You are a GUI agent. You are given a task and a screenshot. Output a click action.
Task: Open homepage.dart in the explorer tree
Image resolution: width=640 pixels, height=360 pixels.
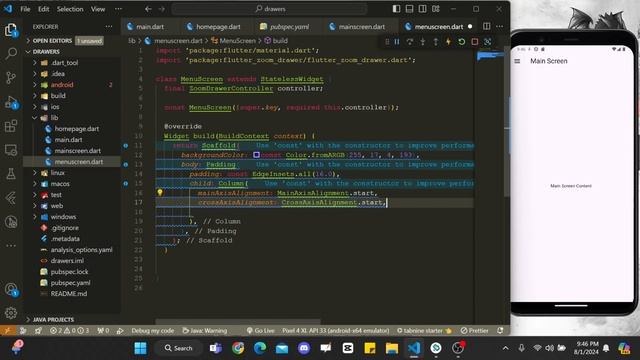click(x=77, y=129)
